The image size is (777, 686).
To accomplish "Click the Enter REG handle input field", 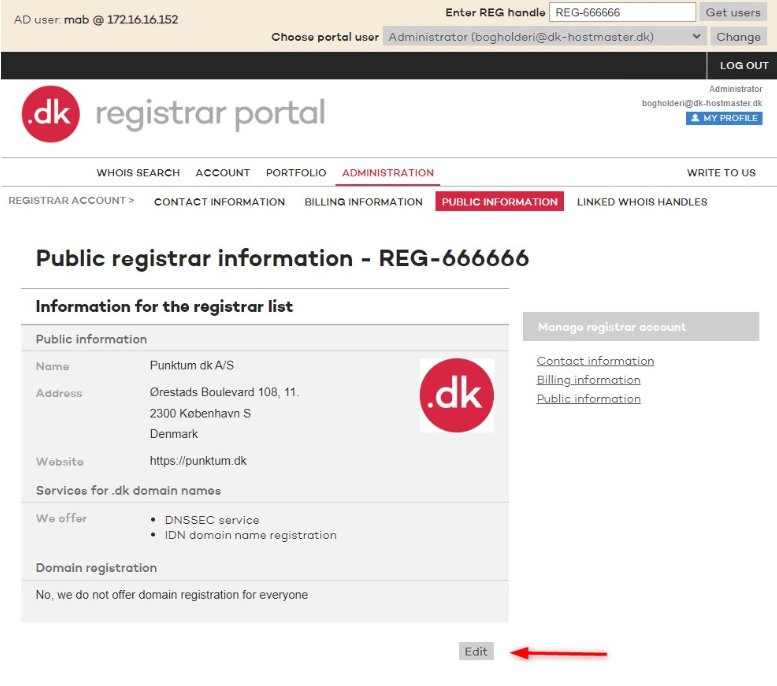I will click(x=622, y=12).
